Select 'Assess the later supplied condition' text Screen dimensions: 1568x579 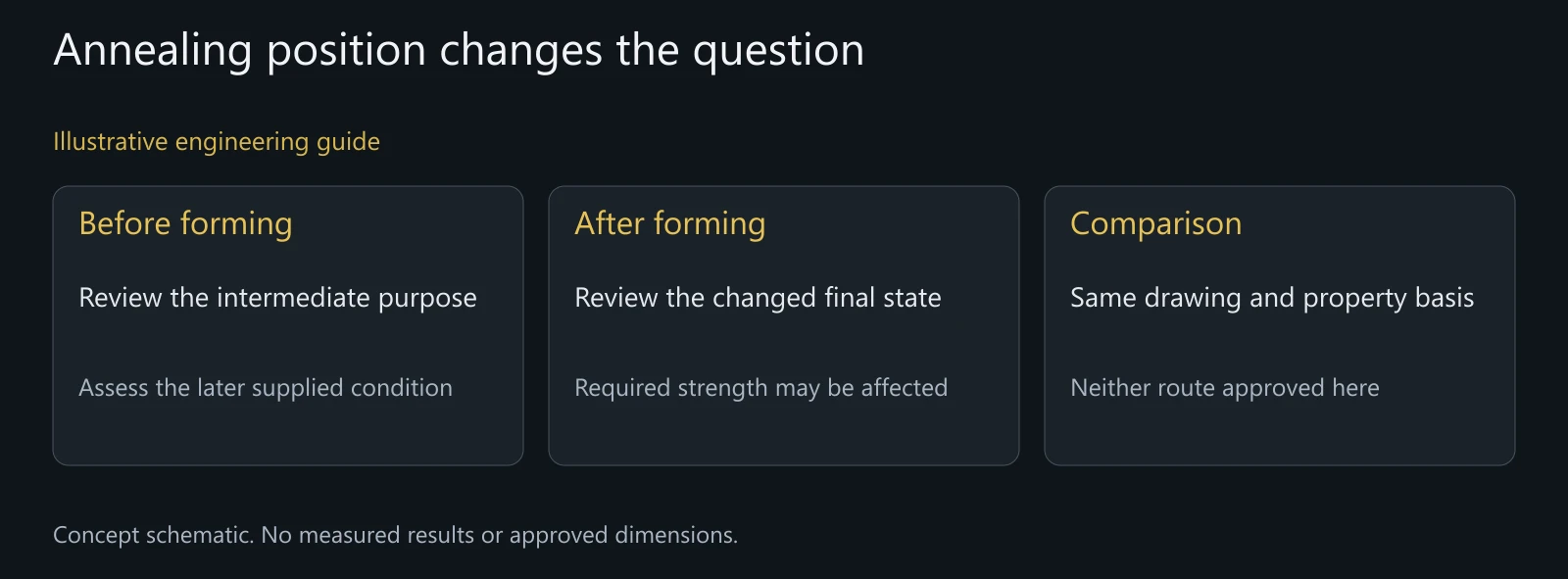(x=266, y=388)
